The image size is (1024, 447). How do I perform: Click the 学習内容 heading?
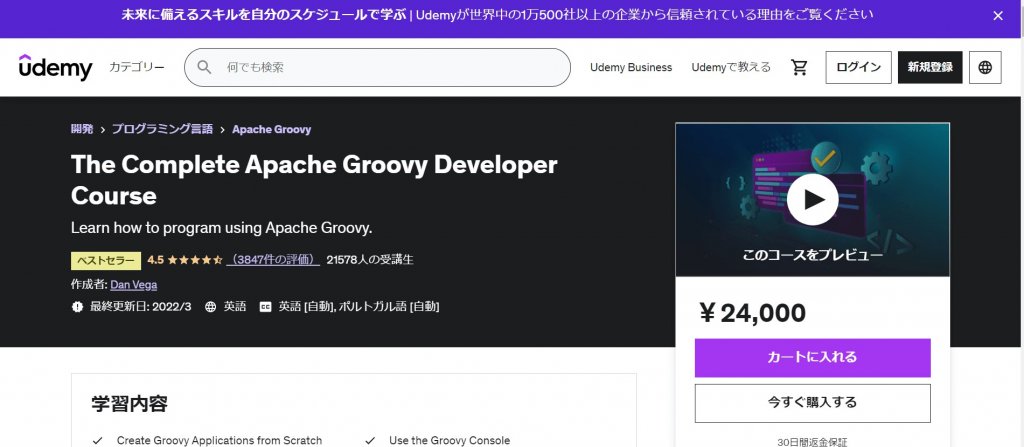coord(129,403)
